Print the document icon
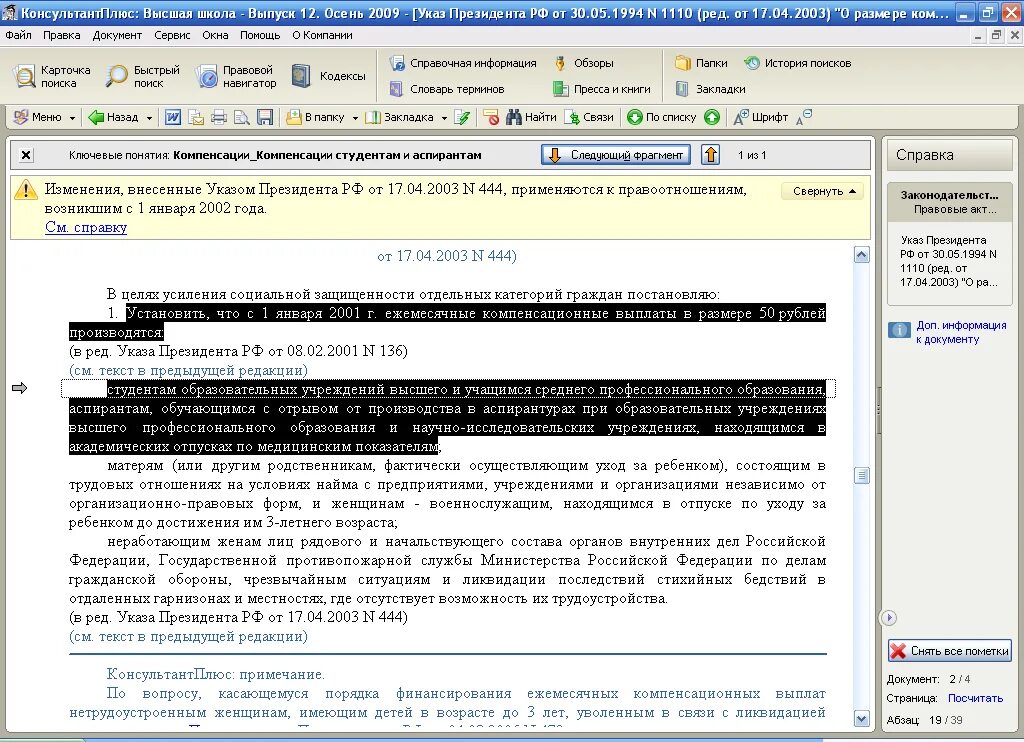Screen dimensions: 1024x742 [x=219, y=118]
